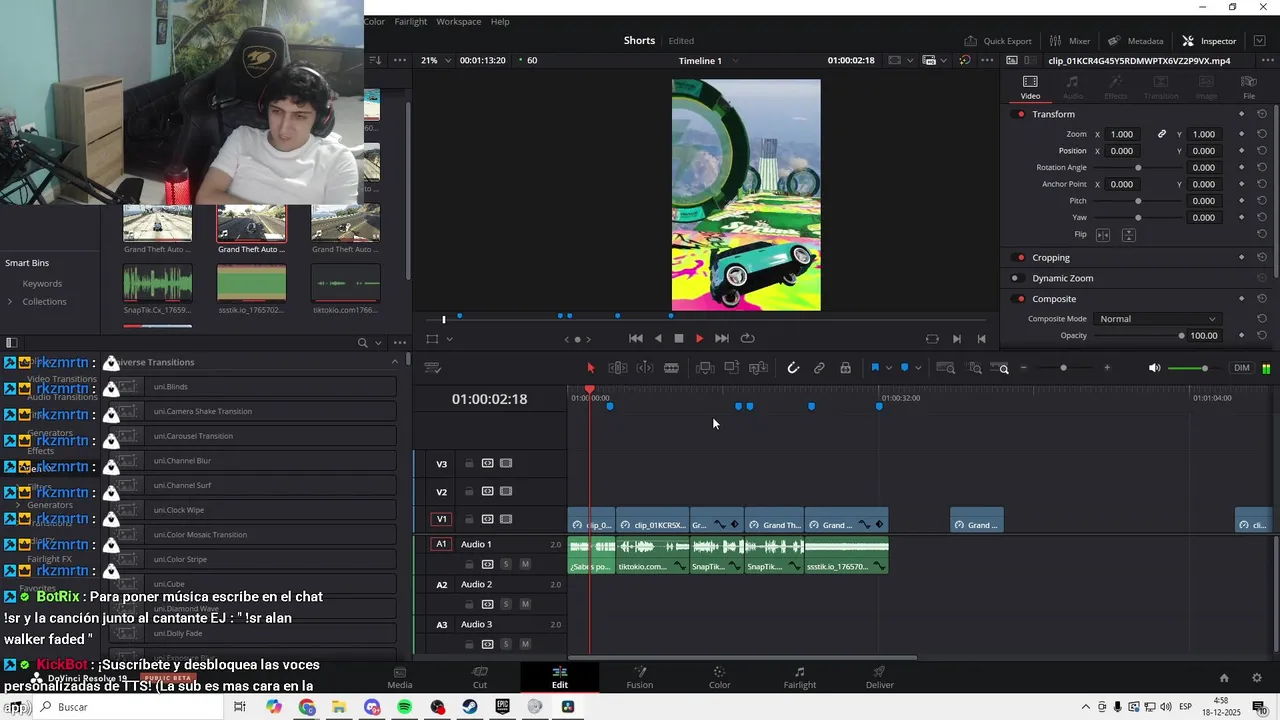Toggle the Inspector panel
The height and width of the screenshot is (720, 1280).
pyautogui.click(x=1209, y=41)
